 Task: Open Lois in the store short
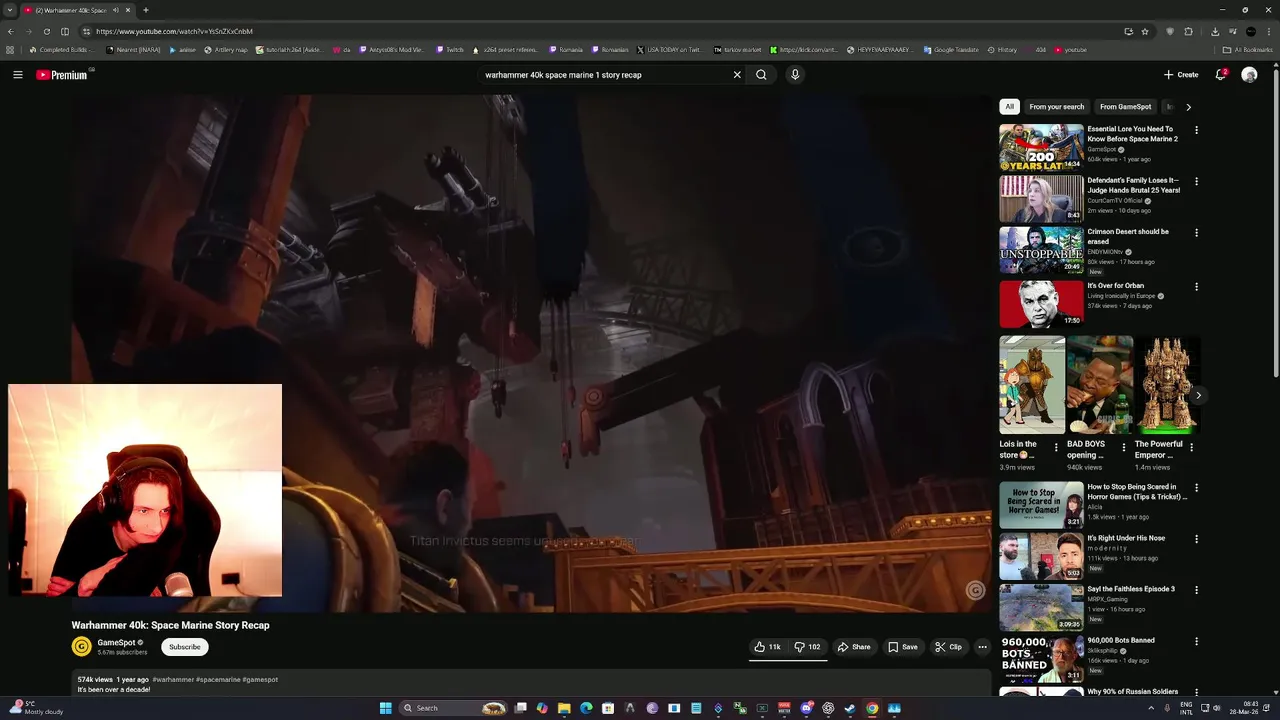1032,385
